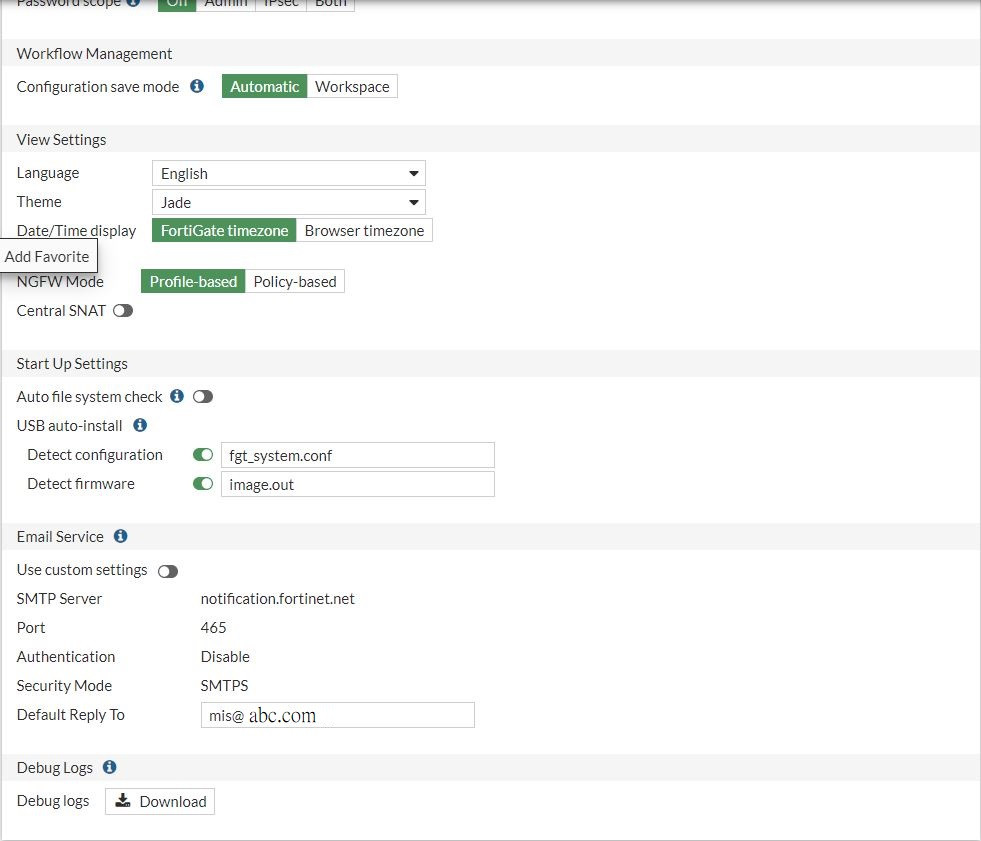Select Workspace configuration save mode
Screen dimensions: 981x841
click(352, 86)
